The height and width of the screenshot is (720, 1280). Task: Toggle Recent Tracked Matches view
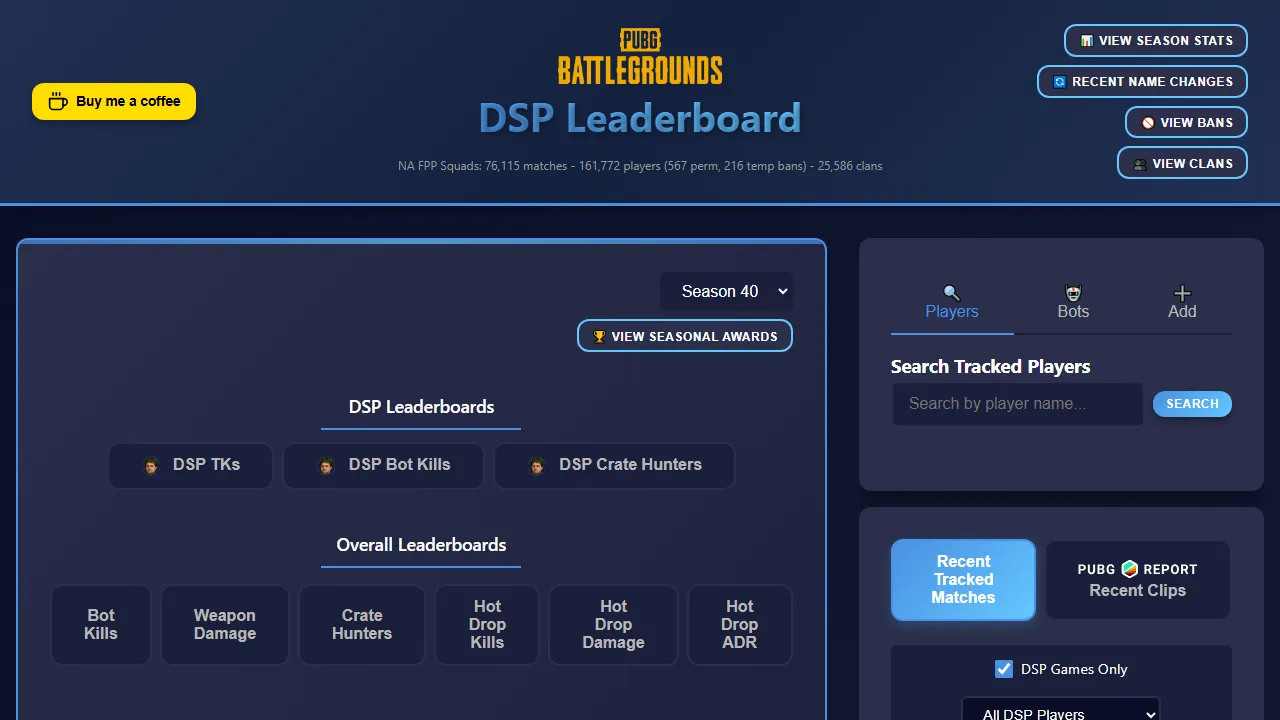tap(962, 580)
